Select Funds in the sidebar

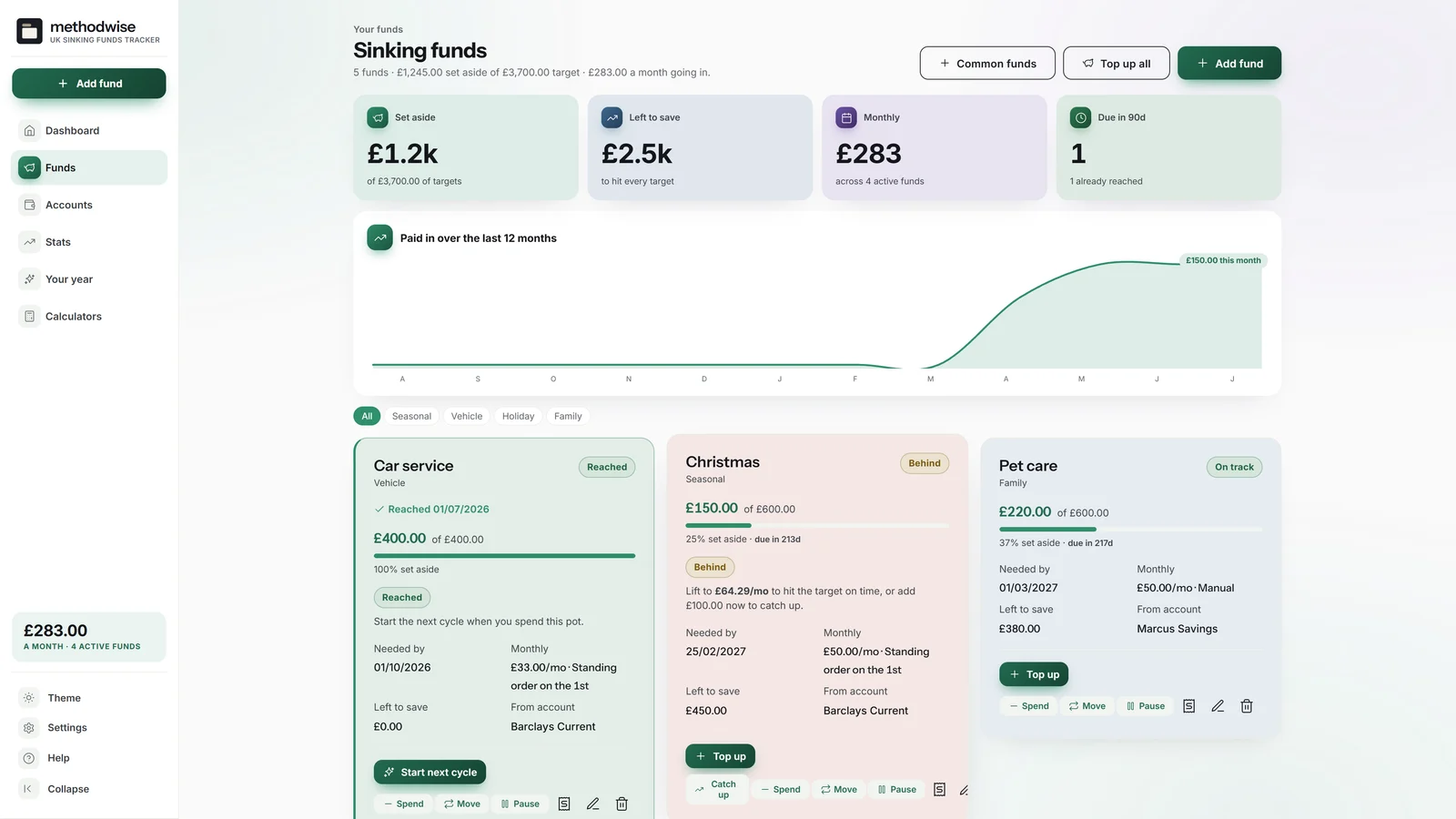[x=89, y=167]
